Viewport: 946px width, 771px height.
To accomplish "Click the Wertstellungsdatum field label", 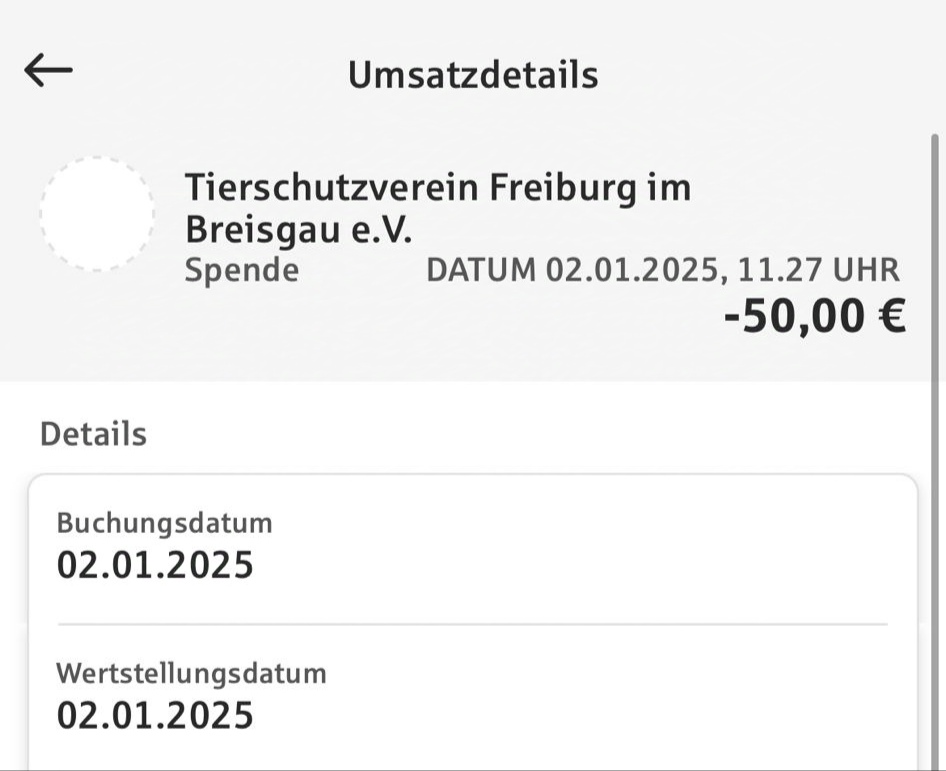I will (191, 673).
